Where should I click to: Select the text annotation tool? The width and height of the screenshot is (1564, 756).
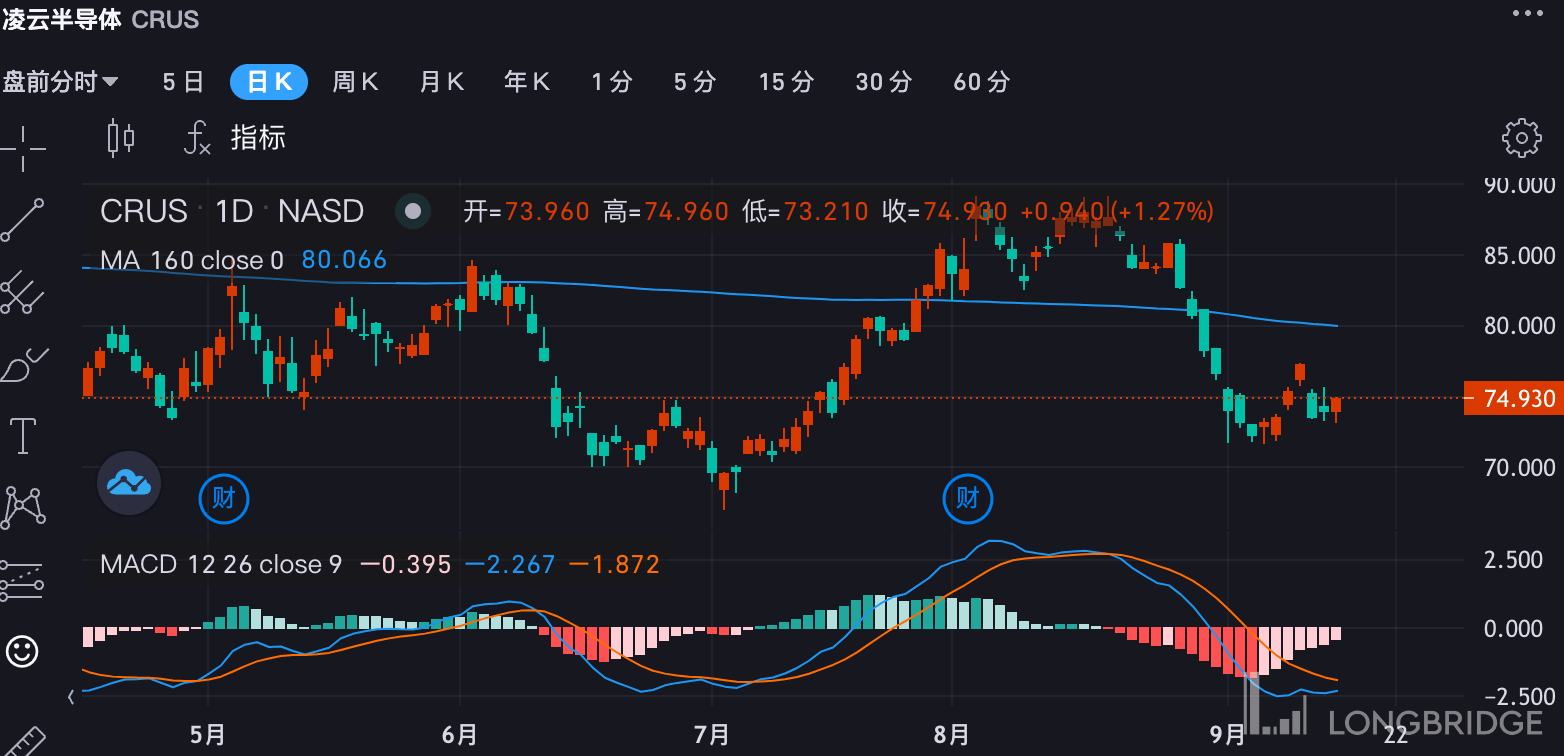[x=22, y=436]
